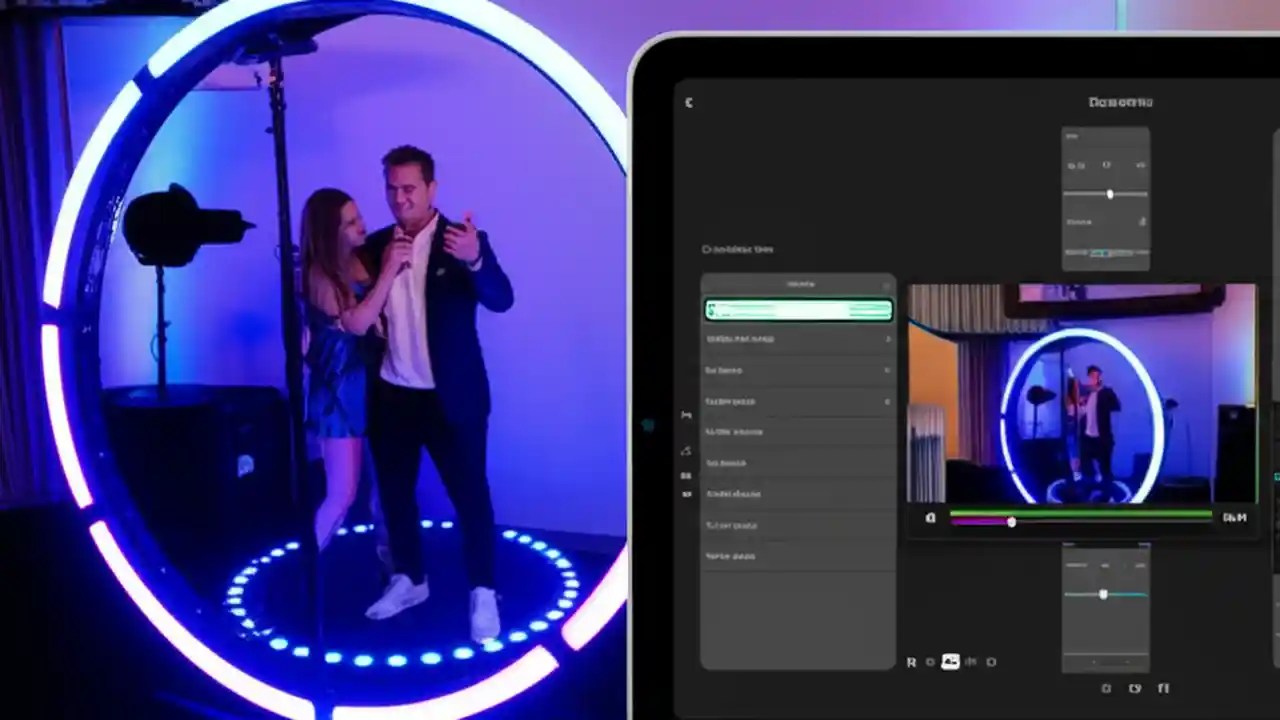
Task: Select the highlighted image adjustment icon in bottom toolbar
Action: (x=950, y=661)
